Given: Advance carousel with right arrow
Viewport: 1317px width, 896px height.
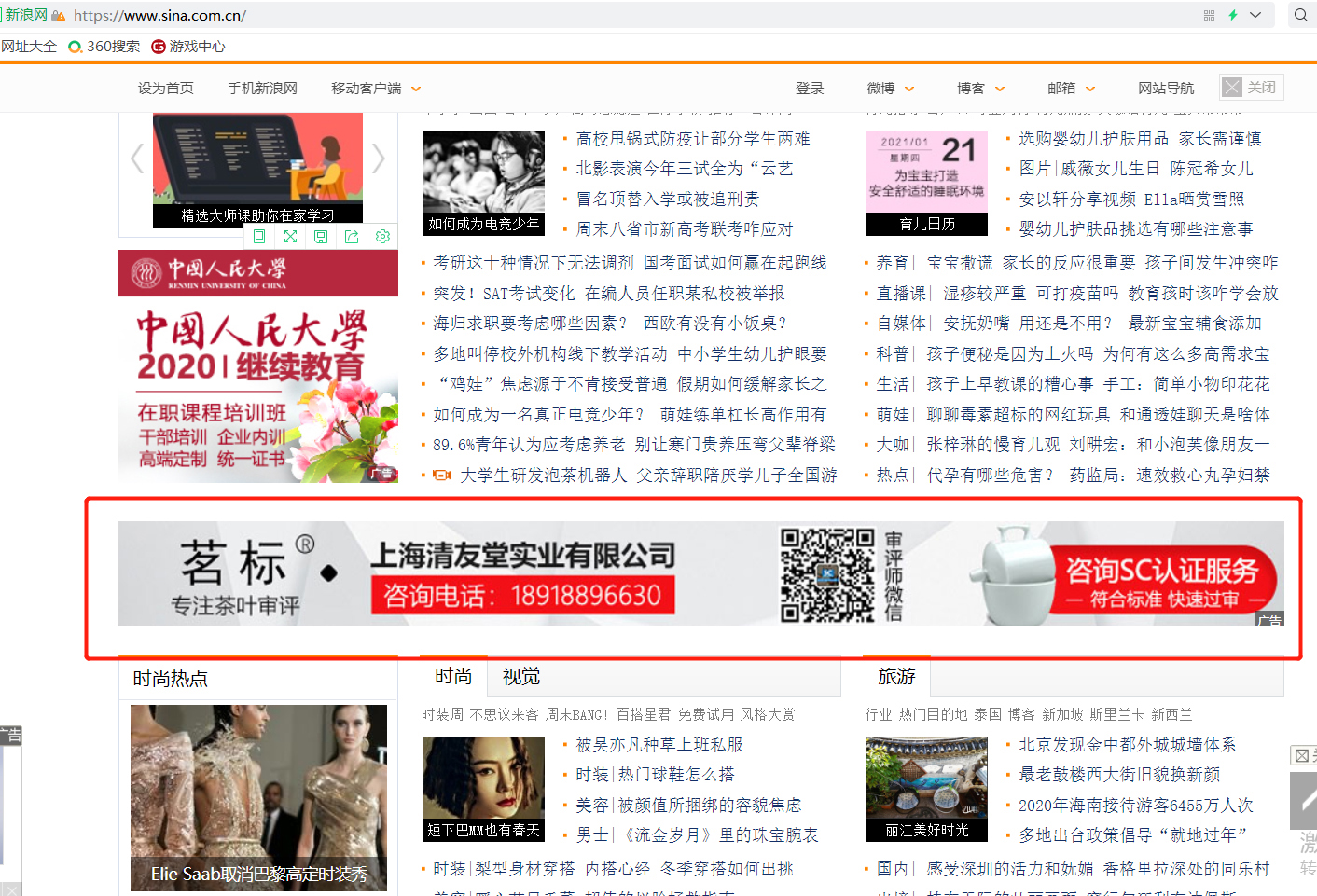Looking at the screenshot, I should (378, 159).
